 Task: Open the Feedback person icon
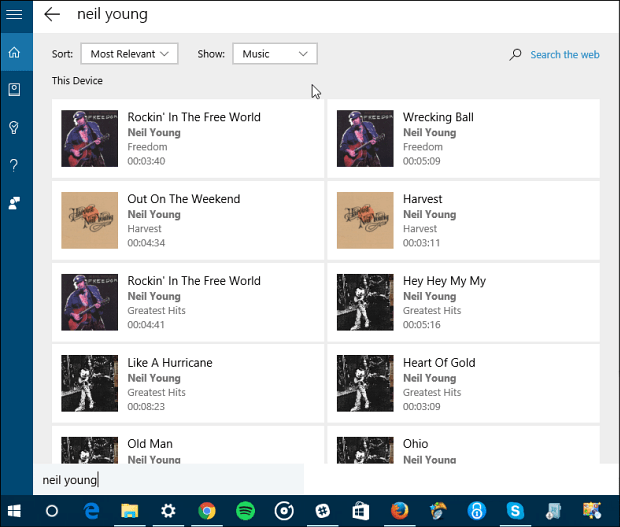click(x=14, y=203)
